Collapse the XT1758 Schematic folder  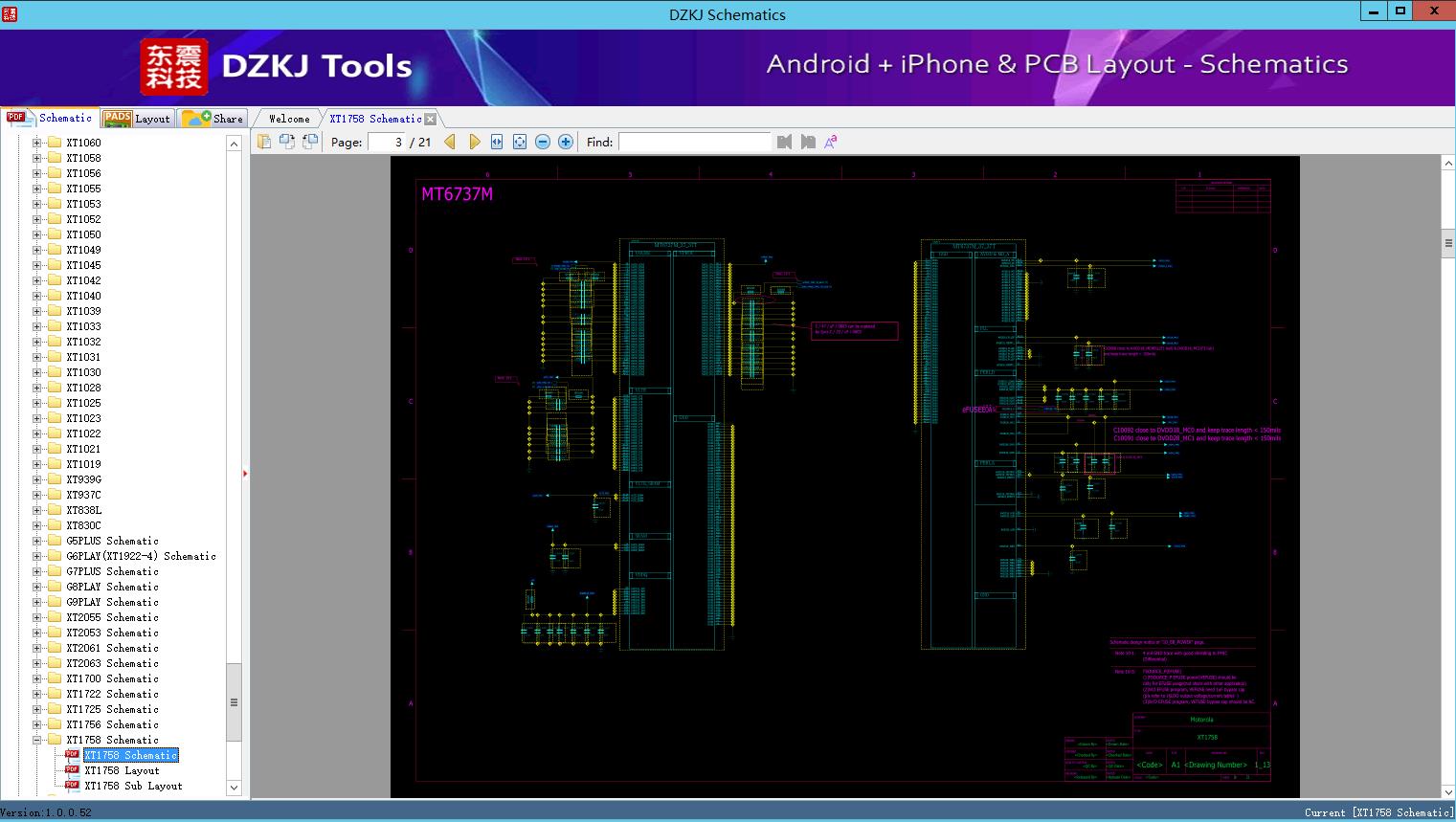37,740
